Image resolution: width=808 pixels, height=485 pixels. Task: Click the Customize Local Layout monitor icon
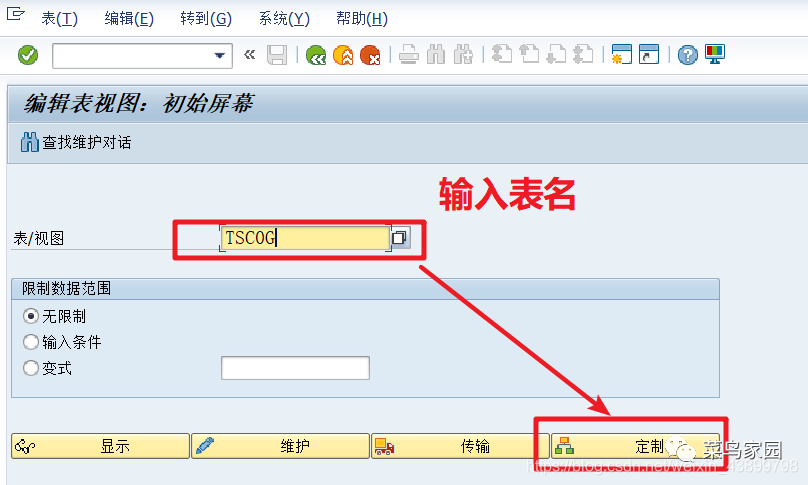pos(715,54)
